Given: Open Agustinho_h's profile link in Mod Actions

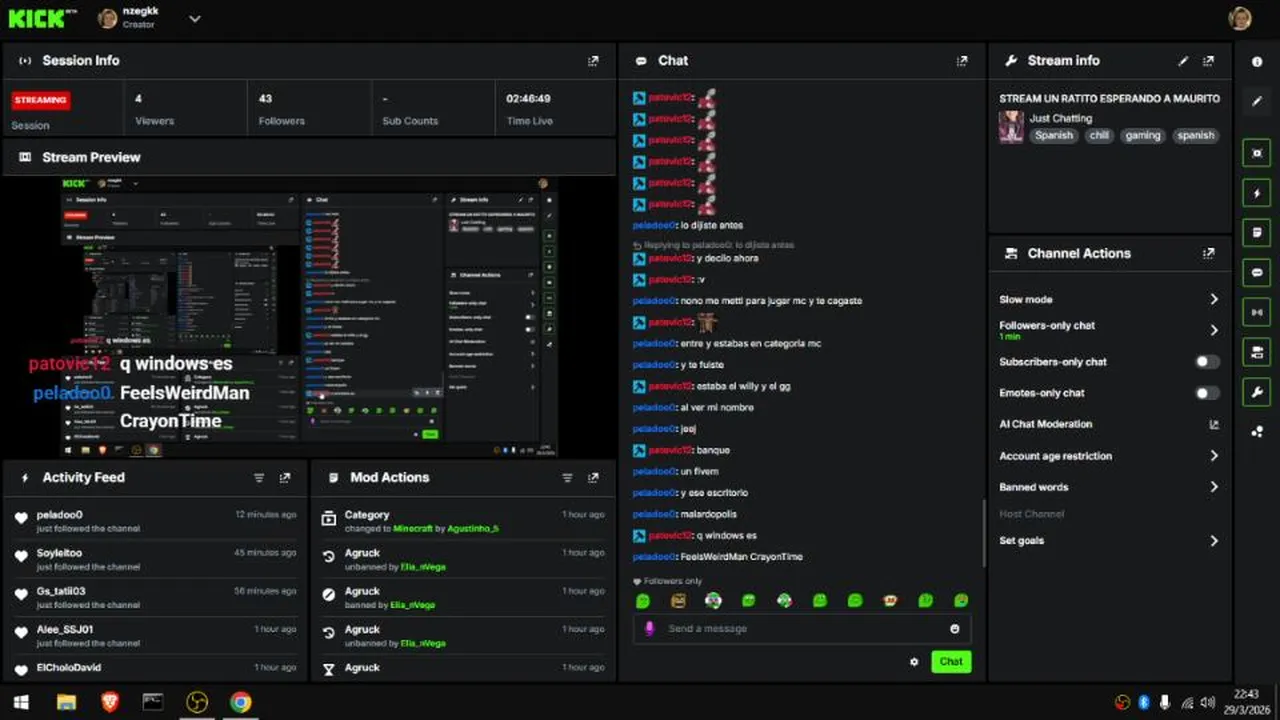Looking at the screenshot, I should pyautogui.click(x=473, y=528).
